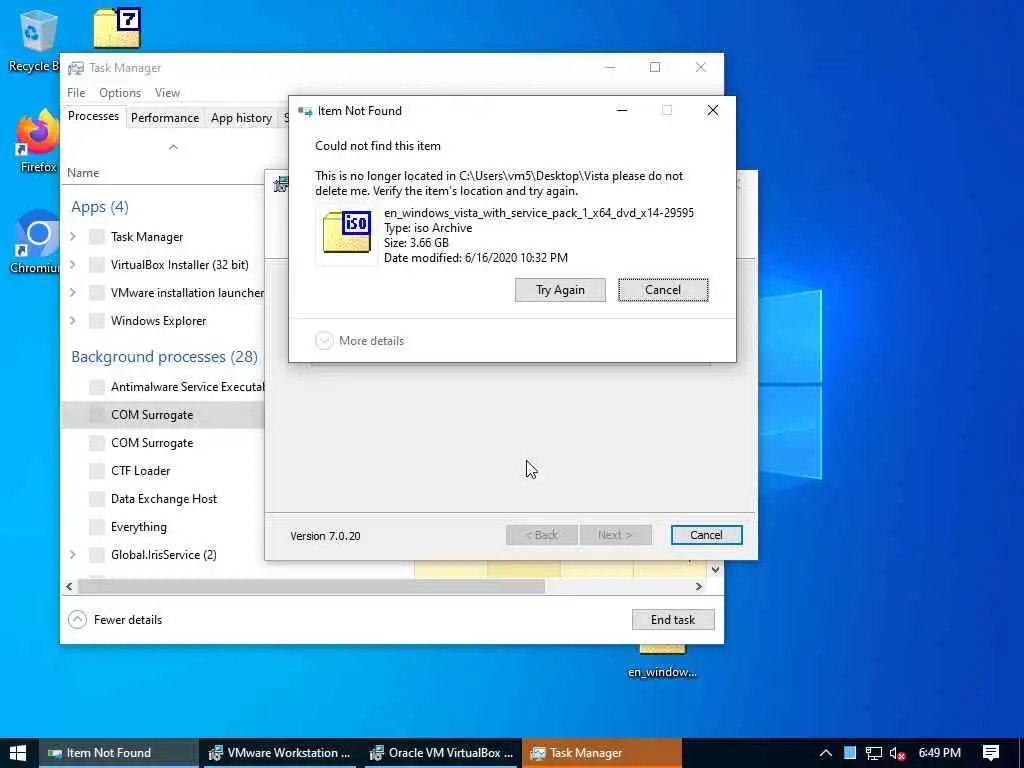Expand the VirtualBox Installer (32 bit) row
The width and height of the screenshot is (1024, 768).
click(x=72, y=264)
